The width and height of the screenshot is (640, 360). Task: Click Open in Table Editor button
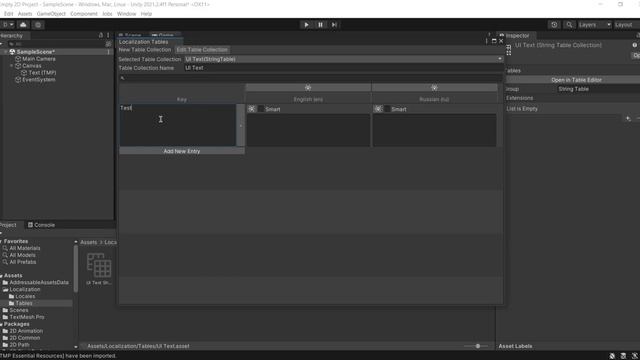point(576,80)
